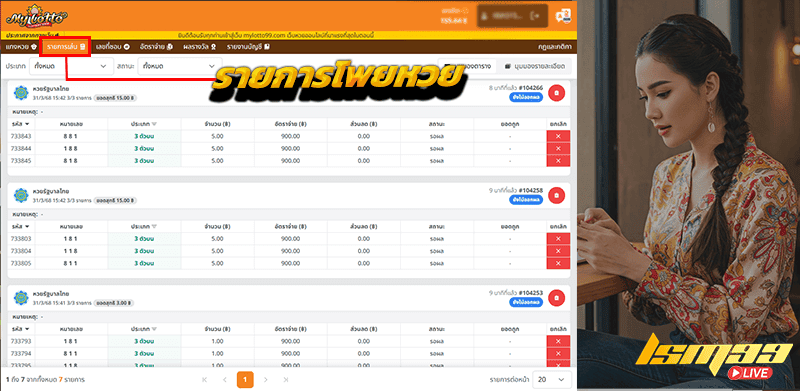Viewport: 800px width, 391px height.
Task: Switch to มุมมองรายละเอียด view
Action: coord(536,66)
